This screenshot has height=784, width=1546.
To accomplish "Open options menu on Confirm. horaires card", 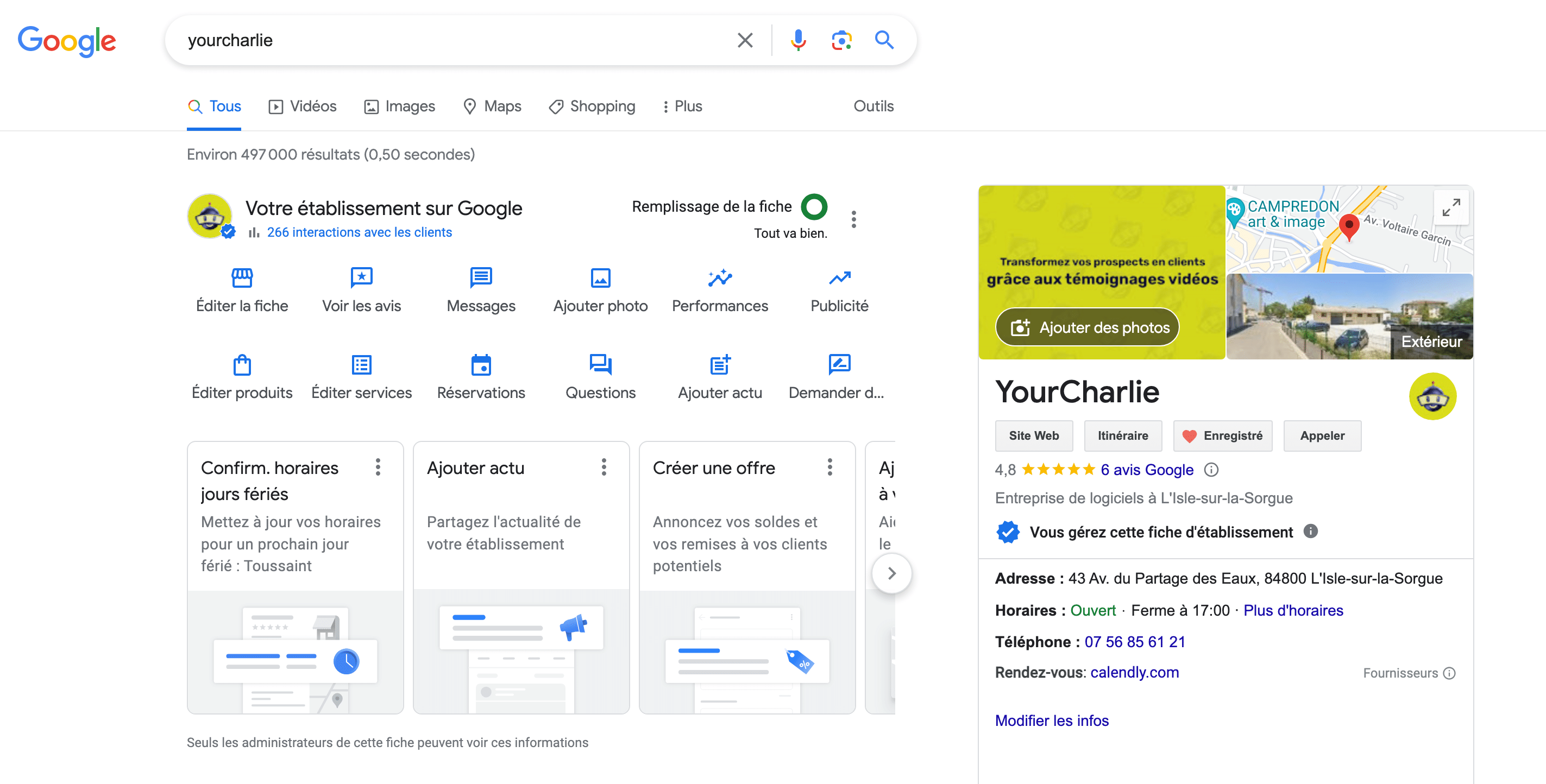I will 378,467.
